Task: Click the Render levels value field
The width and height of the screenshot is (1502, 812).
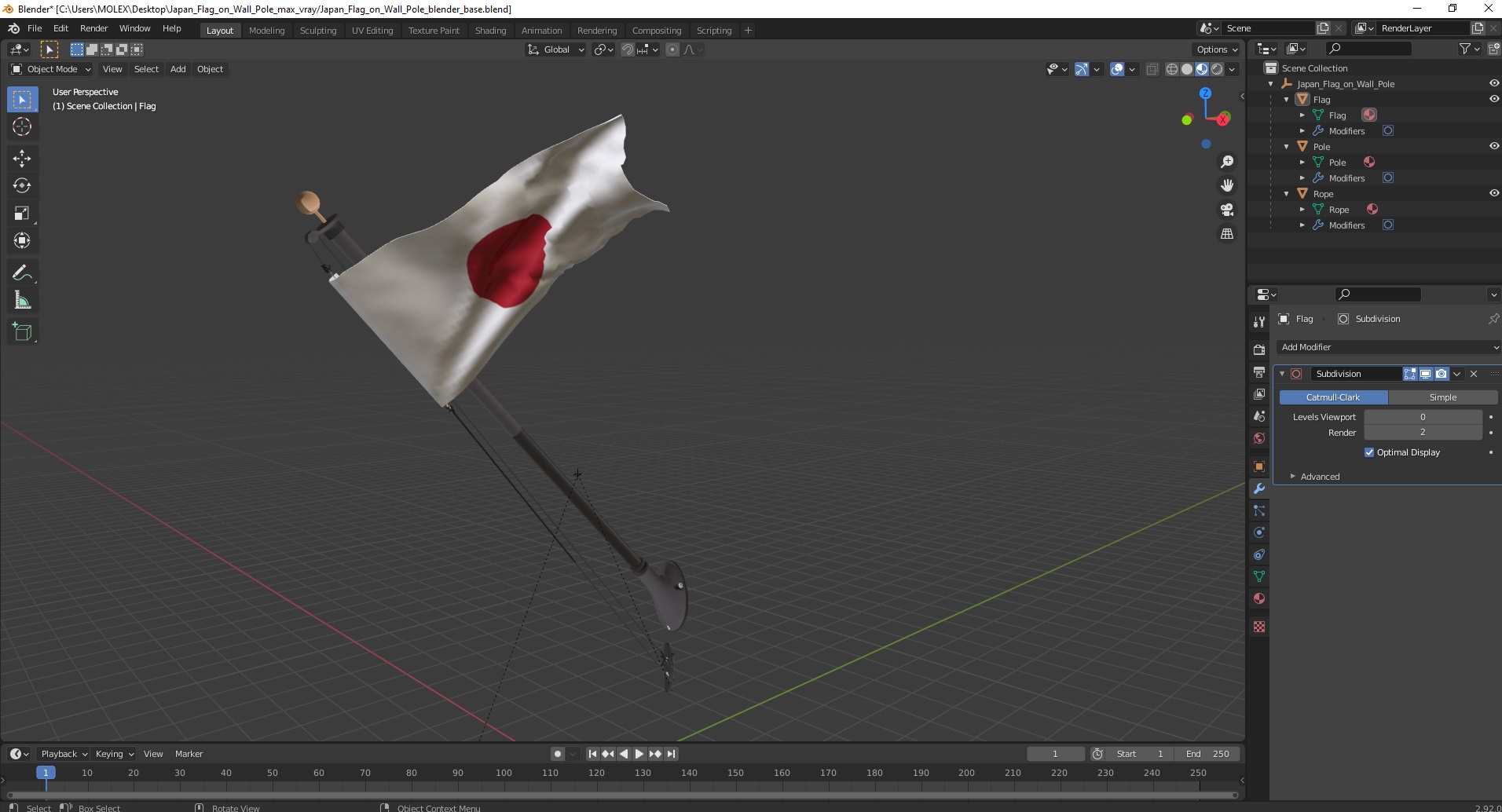Action: (1423, 433)
